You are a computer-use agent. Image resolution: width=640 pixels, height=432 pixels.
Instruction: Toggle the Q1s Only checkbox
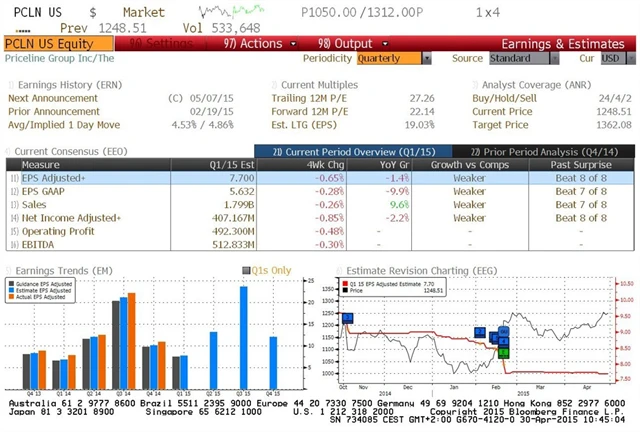pos(247,270)
